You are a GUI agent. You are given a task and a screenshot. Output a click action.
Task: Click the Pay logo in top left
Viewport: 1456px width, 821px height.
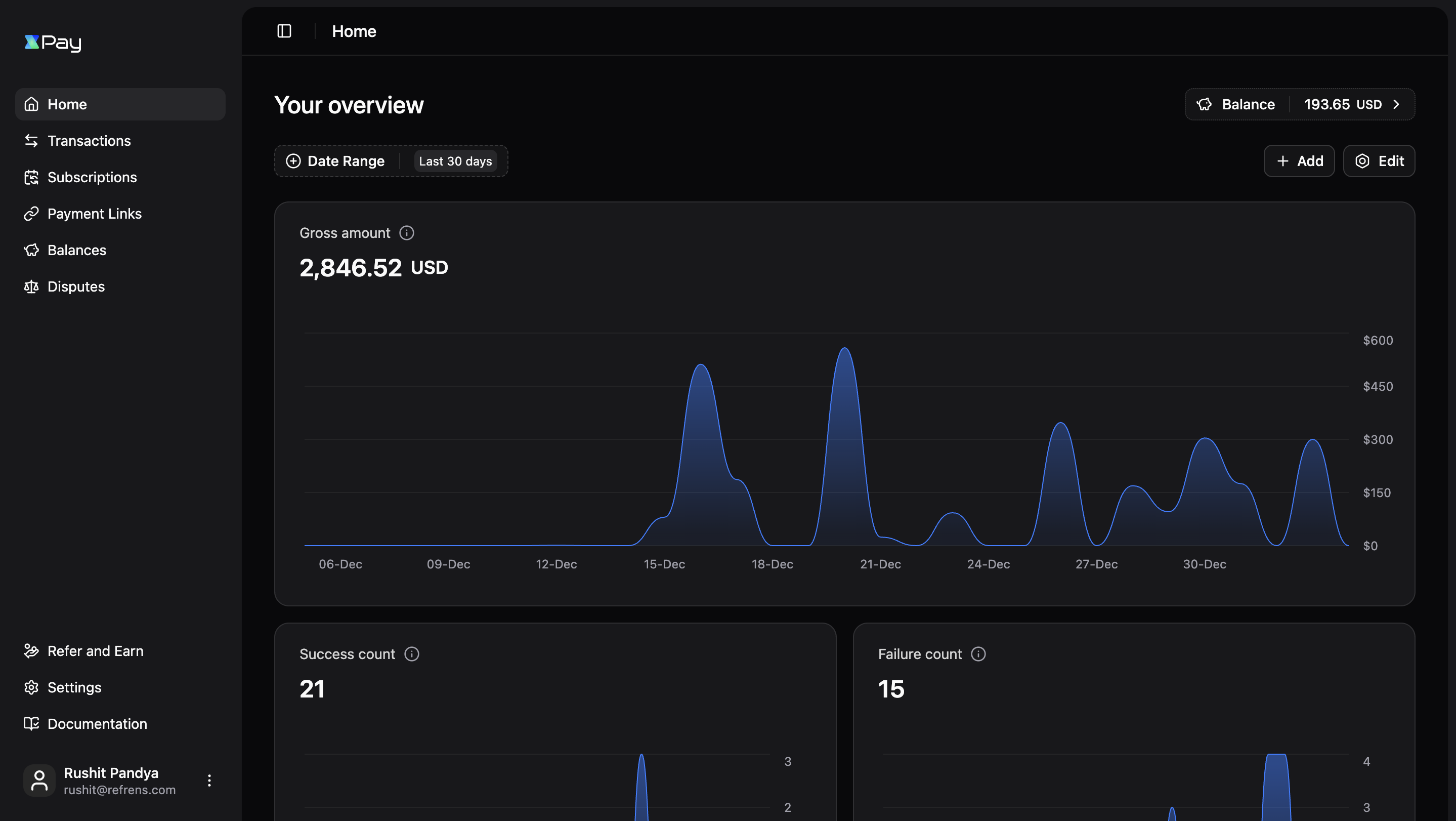pyautogui.click(x=53, y=43)
